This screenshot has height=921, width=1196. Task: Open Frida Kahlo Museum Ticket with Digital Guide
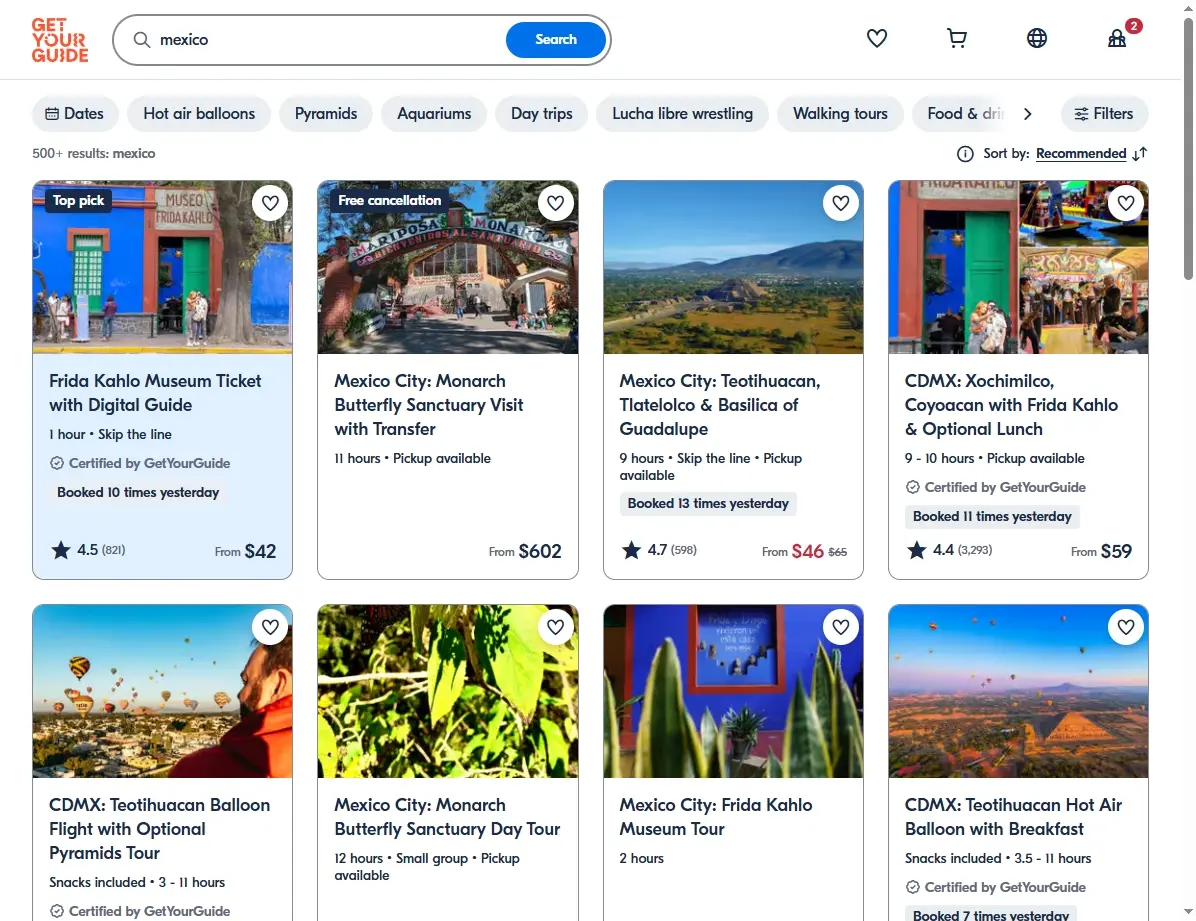click(155, 393)
